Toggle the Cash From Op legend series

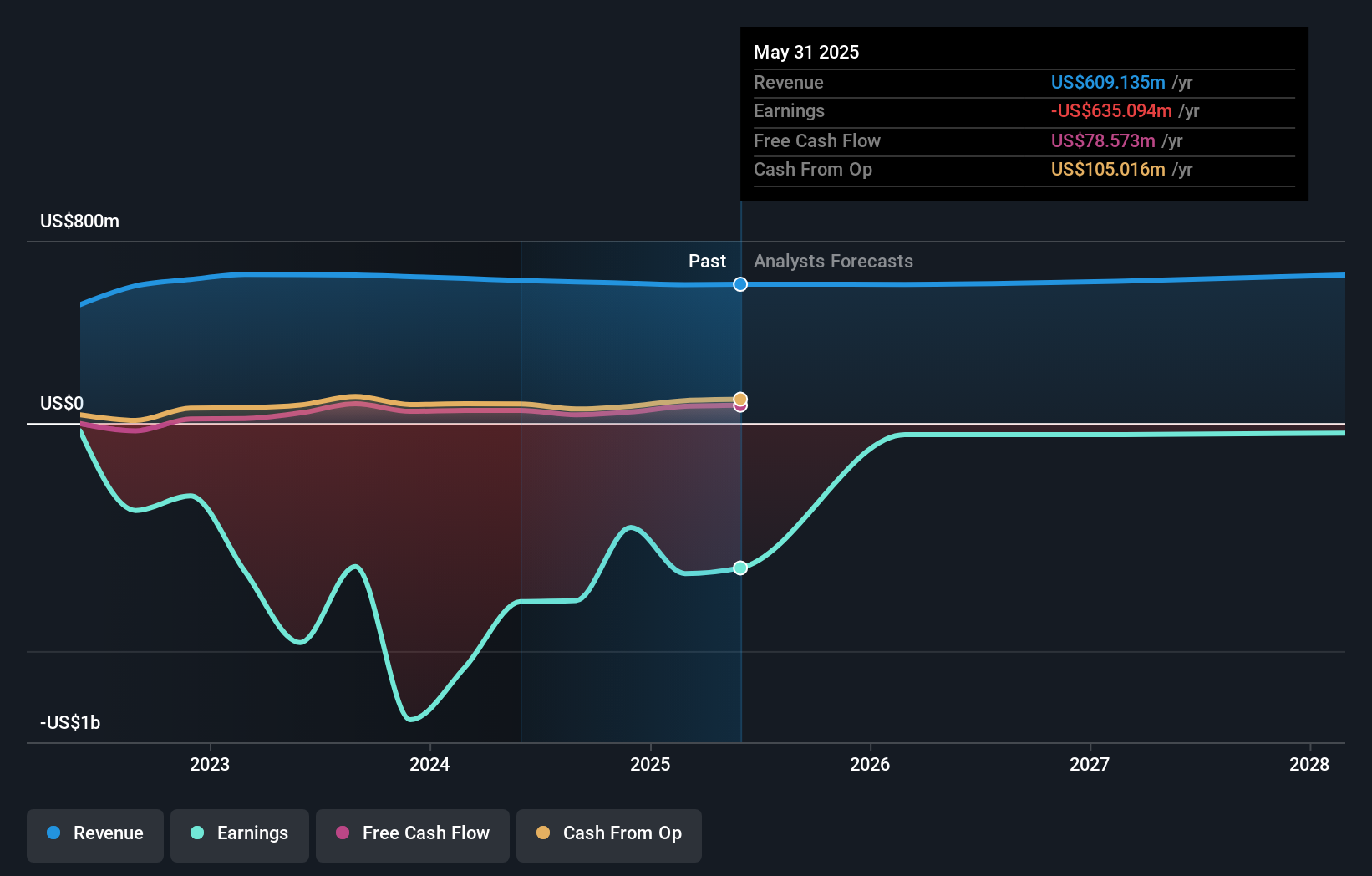pos(609,834)
